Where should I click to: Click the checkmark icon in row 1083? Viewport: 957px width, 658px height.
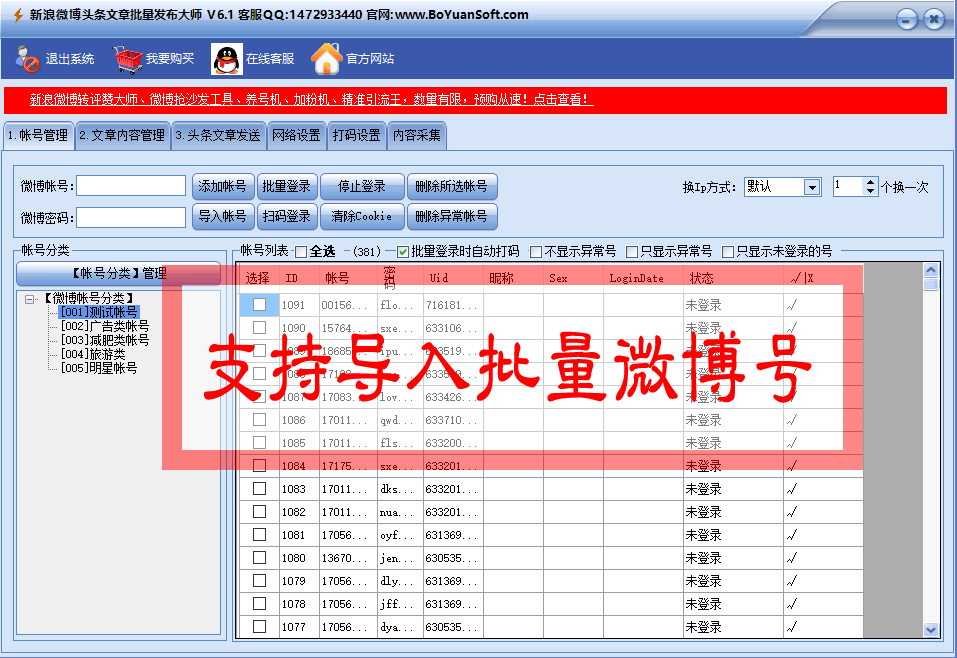click(792, 489)
